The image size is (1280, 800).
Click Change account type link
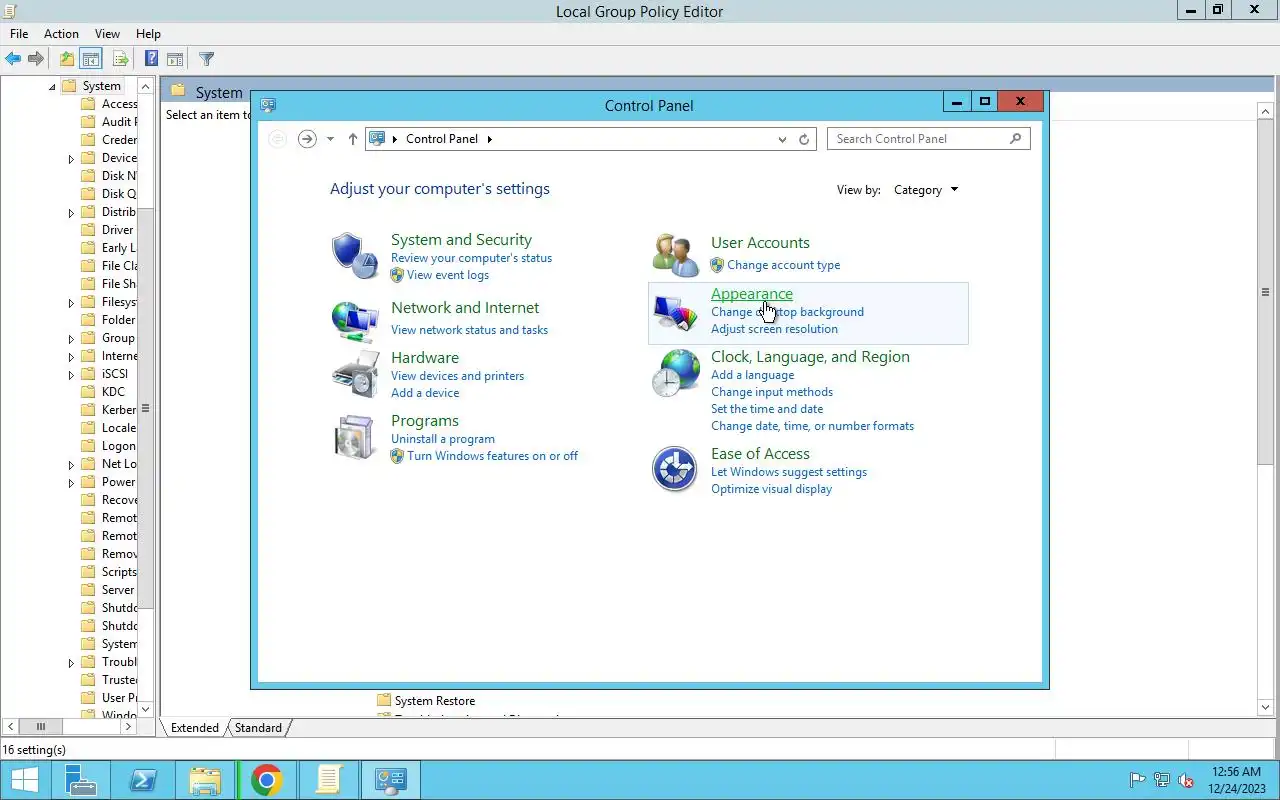point(784,265)
